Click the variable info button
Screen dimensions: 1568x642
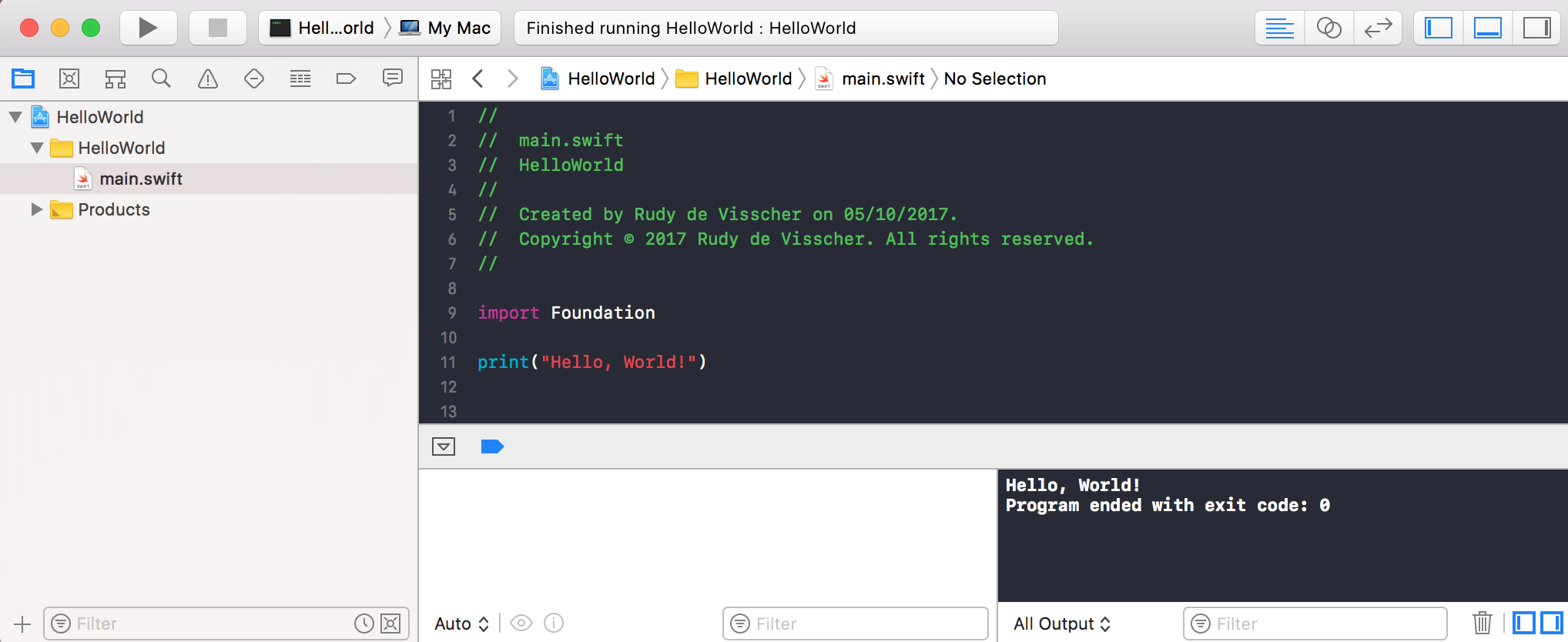554,623
